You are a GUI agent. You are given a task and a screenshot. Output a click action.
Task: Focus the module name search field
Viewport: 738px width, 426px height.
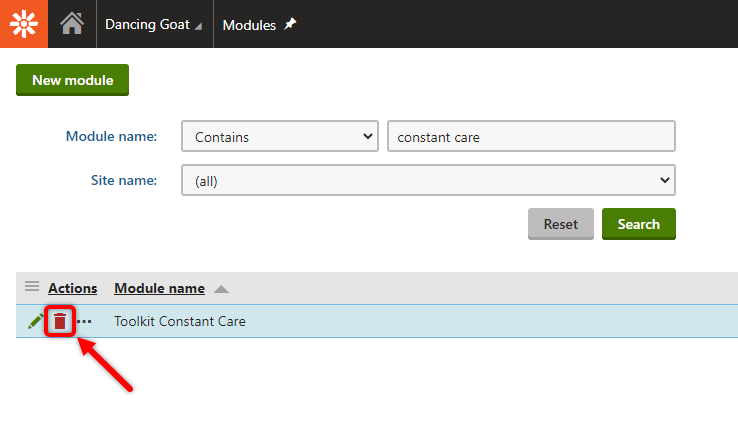pos(531,137)
